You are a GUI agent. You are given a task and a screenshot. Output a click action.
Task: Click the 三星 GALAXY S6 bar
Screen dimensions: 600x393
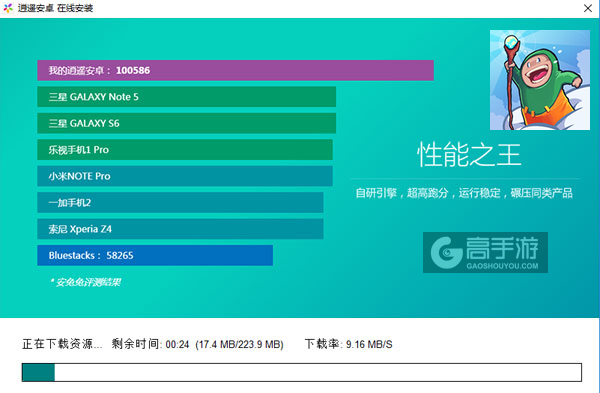[x=186, y=123]
